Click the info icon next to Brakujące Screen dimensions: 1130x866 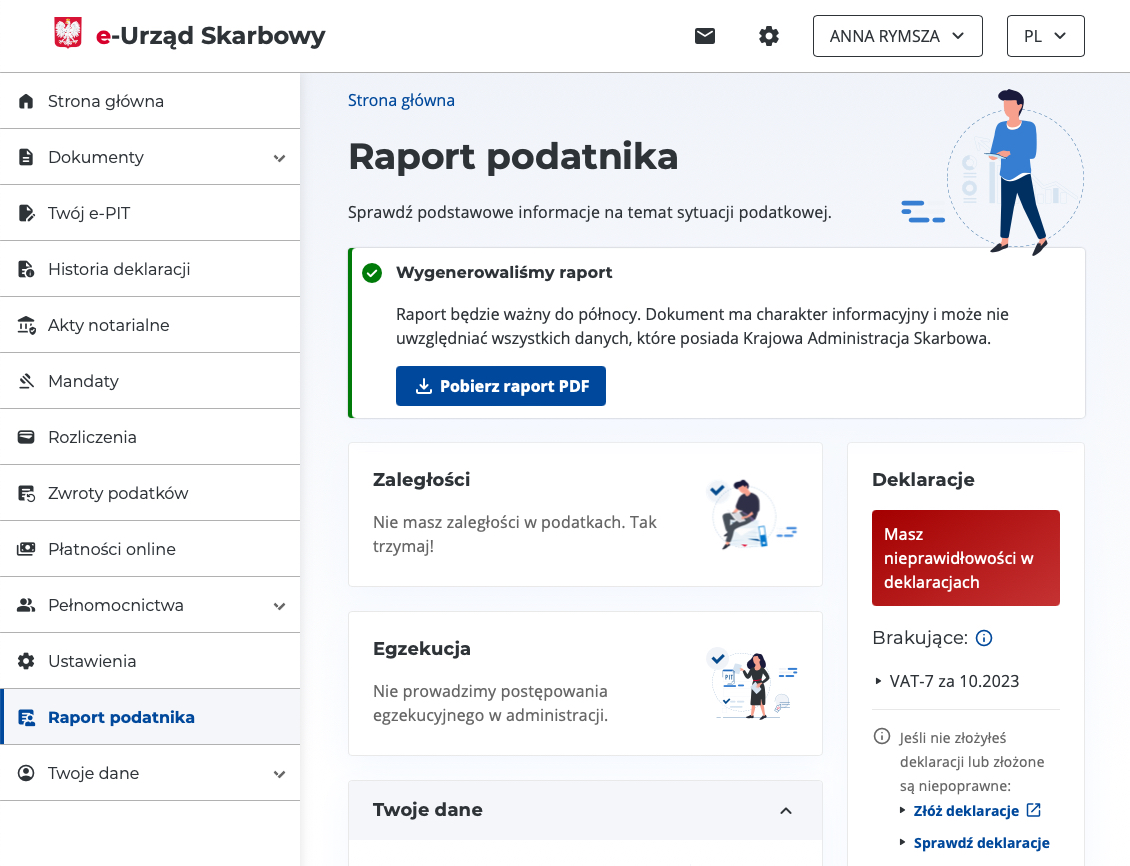point(983,638)
